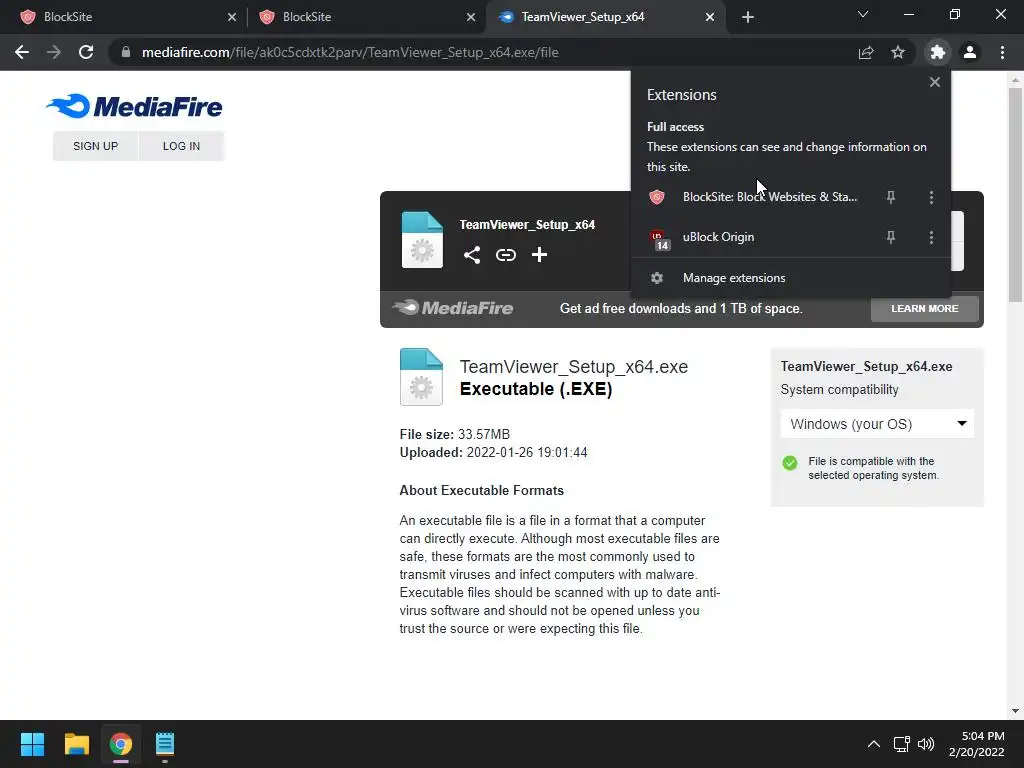The width and height of the screenshot is (1024, 768).
Task: Click the Chrome taskbar icon
Action: click(x=121, y=744)
